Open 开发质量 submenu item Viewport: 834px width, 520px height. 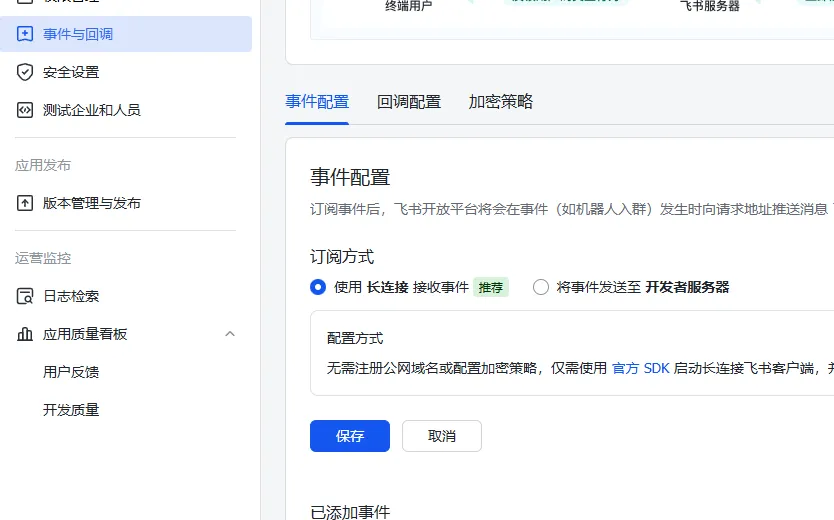(71, 410)
